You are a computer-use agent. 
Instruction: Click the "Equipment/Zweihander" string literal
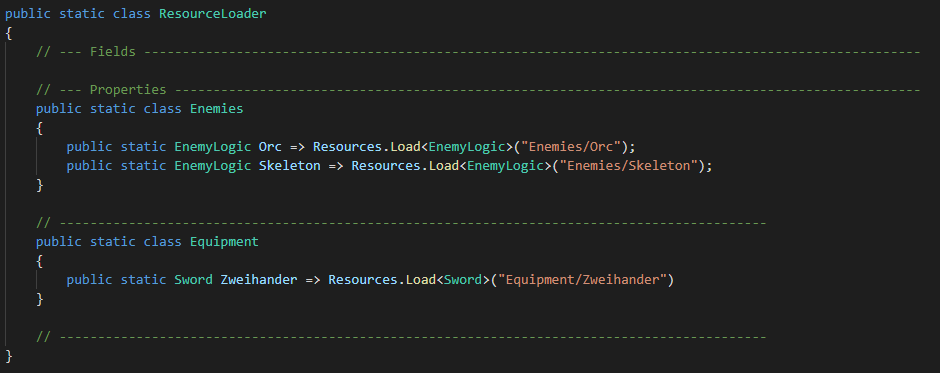tap(582, 280)
